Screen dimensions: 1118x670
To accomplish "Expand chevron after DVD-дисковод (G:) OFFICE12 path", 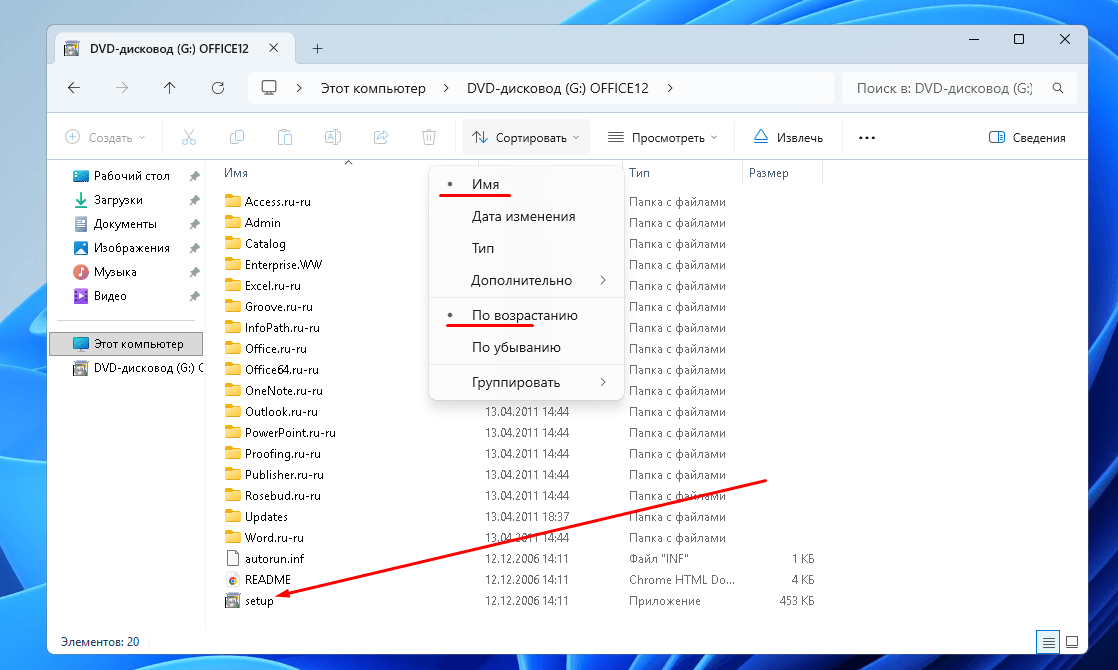I will coord(670,88).
